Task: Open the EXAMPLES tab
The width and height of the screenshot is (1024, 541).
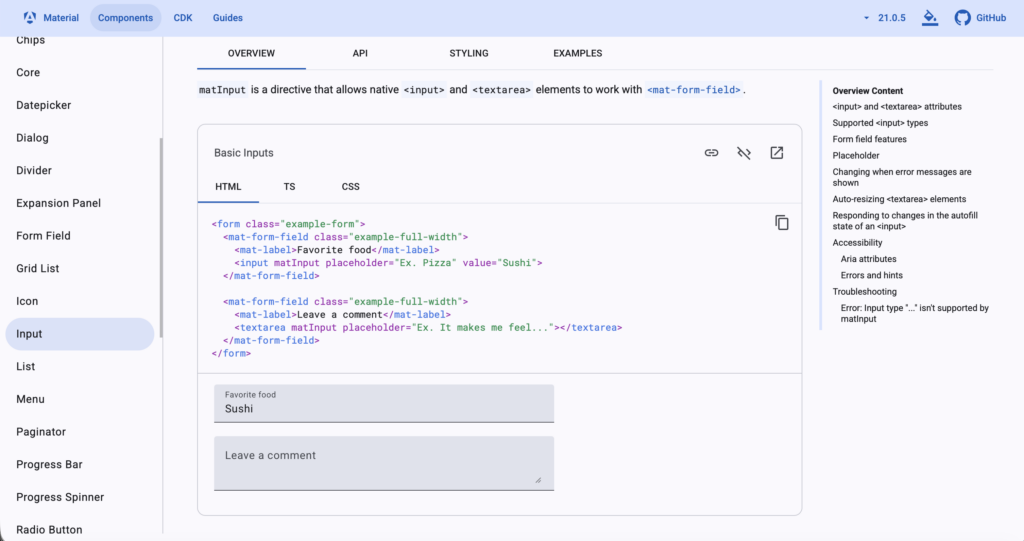Action: (578, 53)
